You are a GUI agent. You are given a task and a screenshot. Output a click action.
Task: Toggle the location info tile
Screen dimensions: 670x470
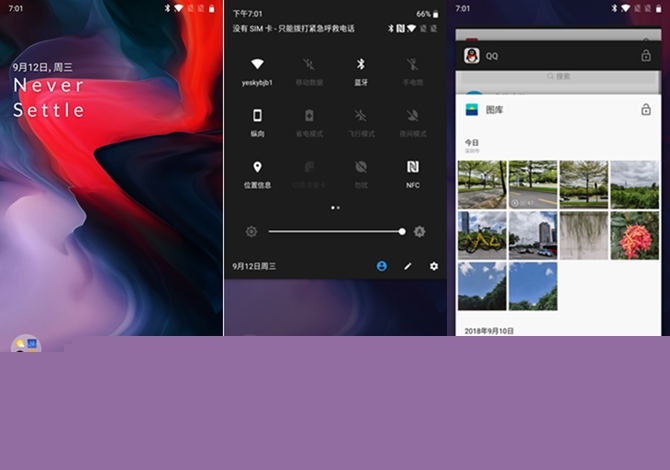[x=257, y=167]
